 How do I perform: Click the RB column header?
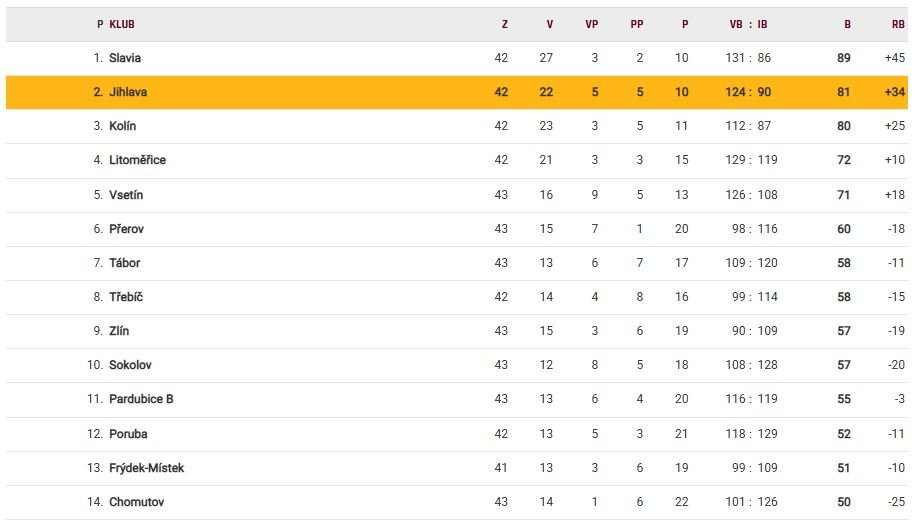pos(897,24)
